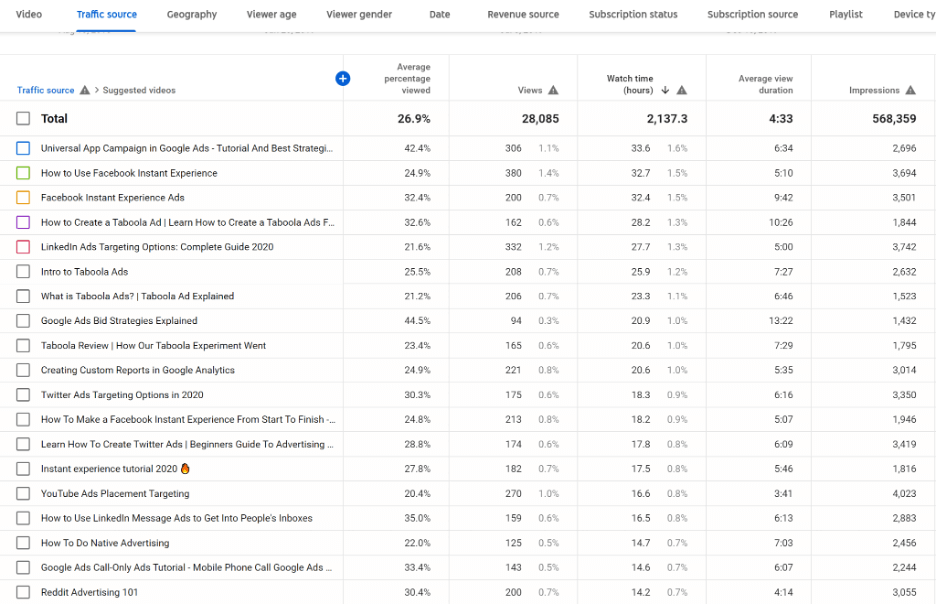Click the Suggested videos breadcrumb text

(139, 90)
